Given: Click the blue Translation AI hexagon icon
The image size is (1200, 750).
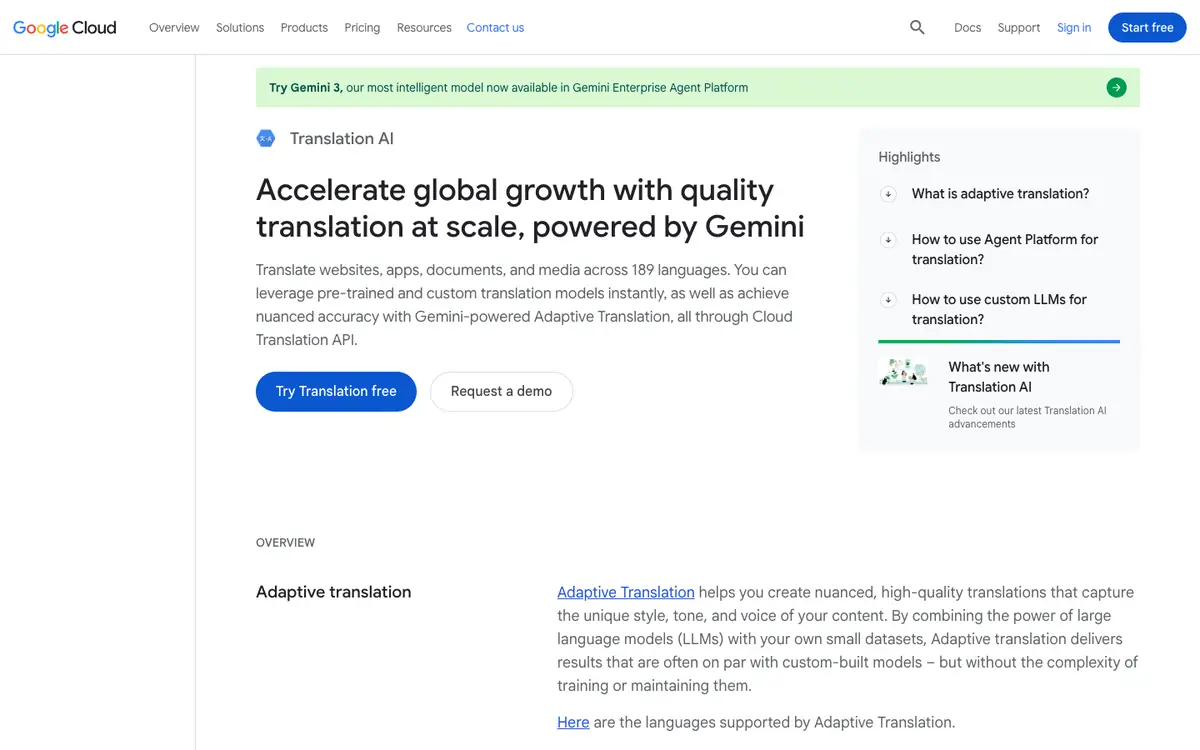Looking at the screenshot, I should 265,139.
